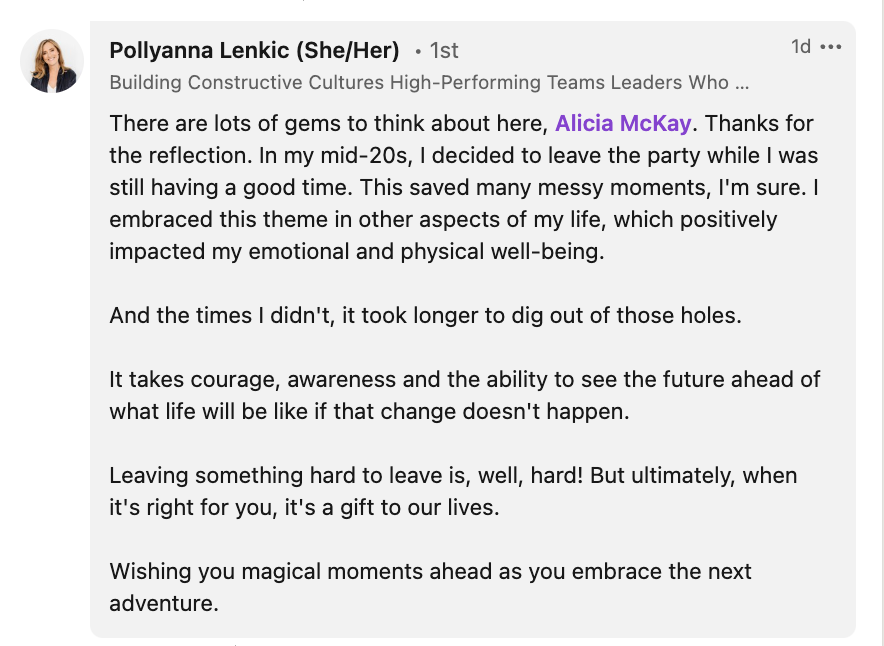The image size is (884, 646).
Task: Click Pollyanna Lenkic's profile photo
Action: pos(52,61)
